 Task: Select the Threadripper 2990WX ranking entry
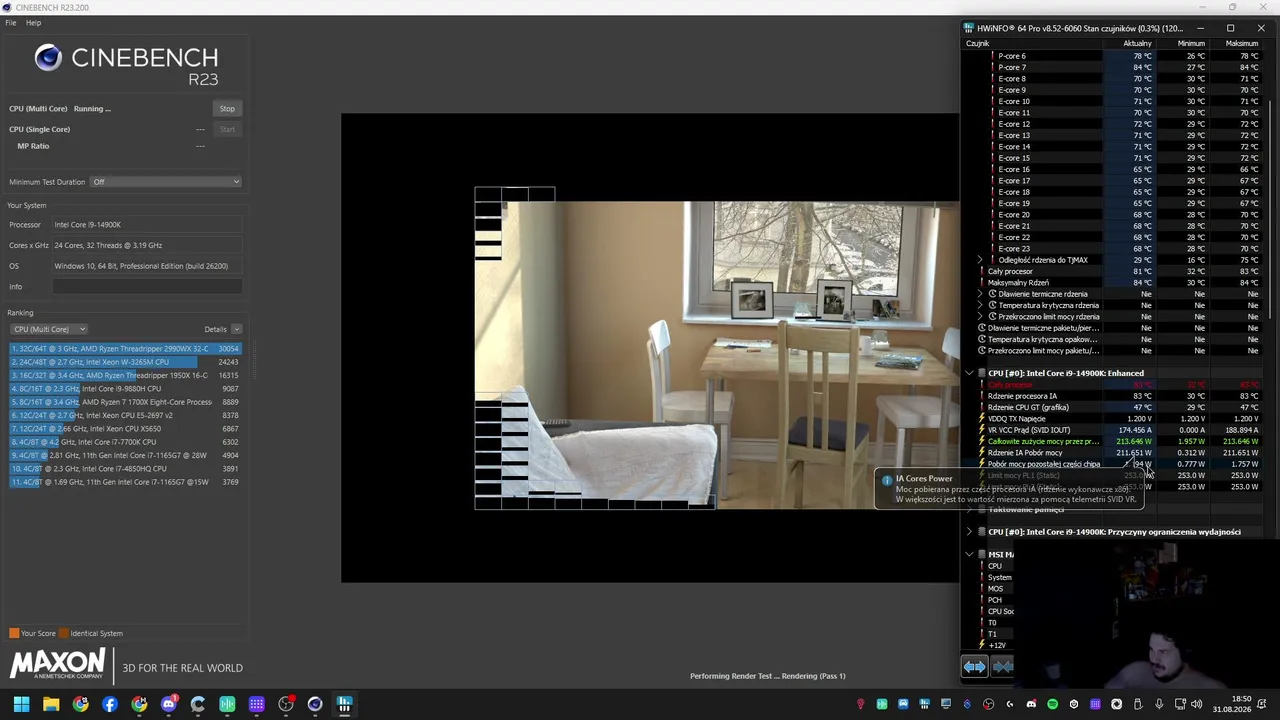pos(125,349)
